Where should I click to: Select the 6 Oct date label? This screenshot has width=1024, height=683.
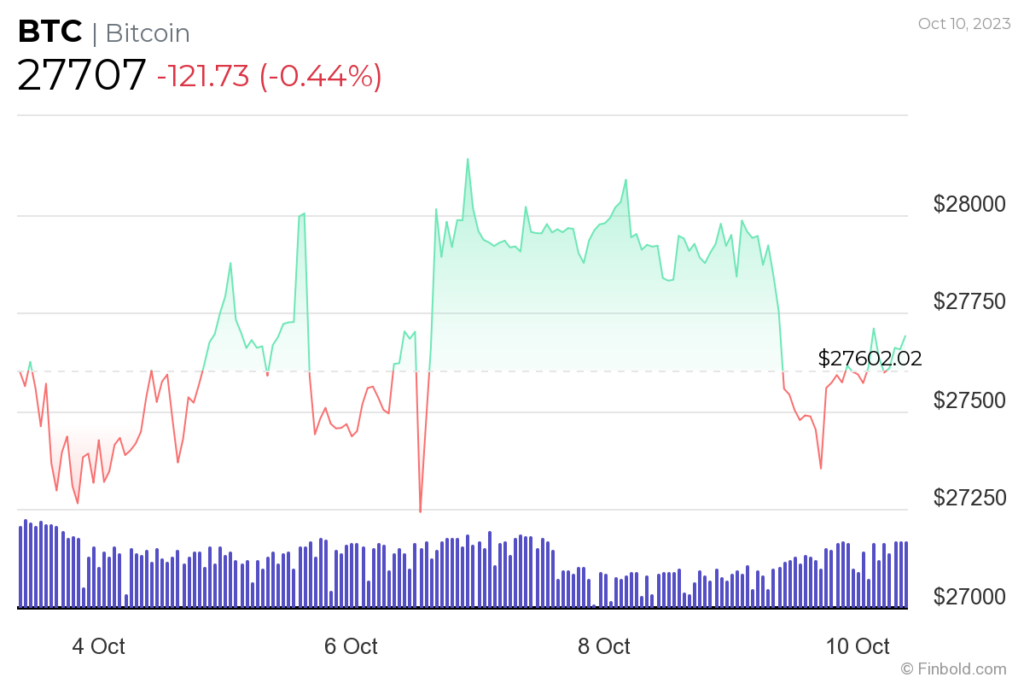[352, 646]
